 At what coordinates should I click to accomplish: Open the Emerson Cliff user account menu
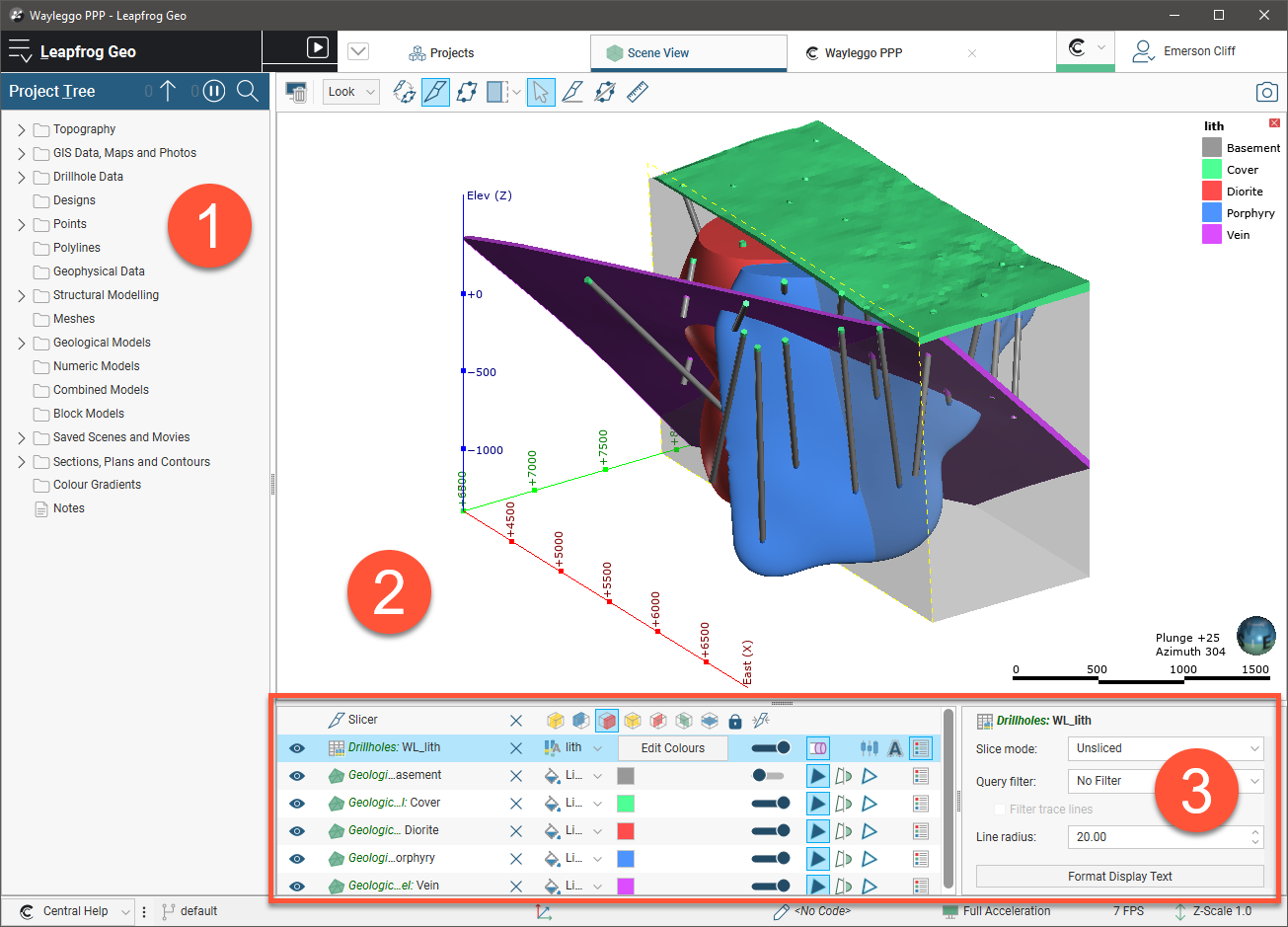1183,51
